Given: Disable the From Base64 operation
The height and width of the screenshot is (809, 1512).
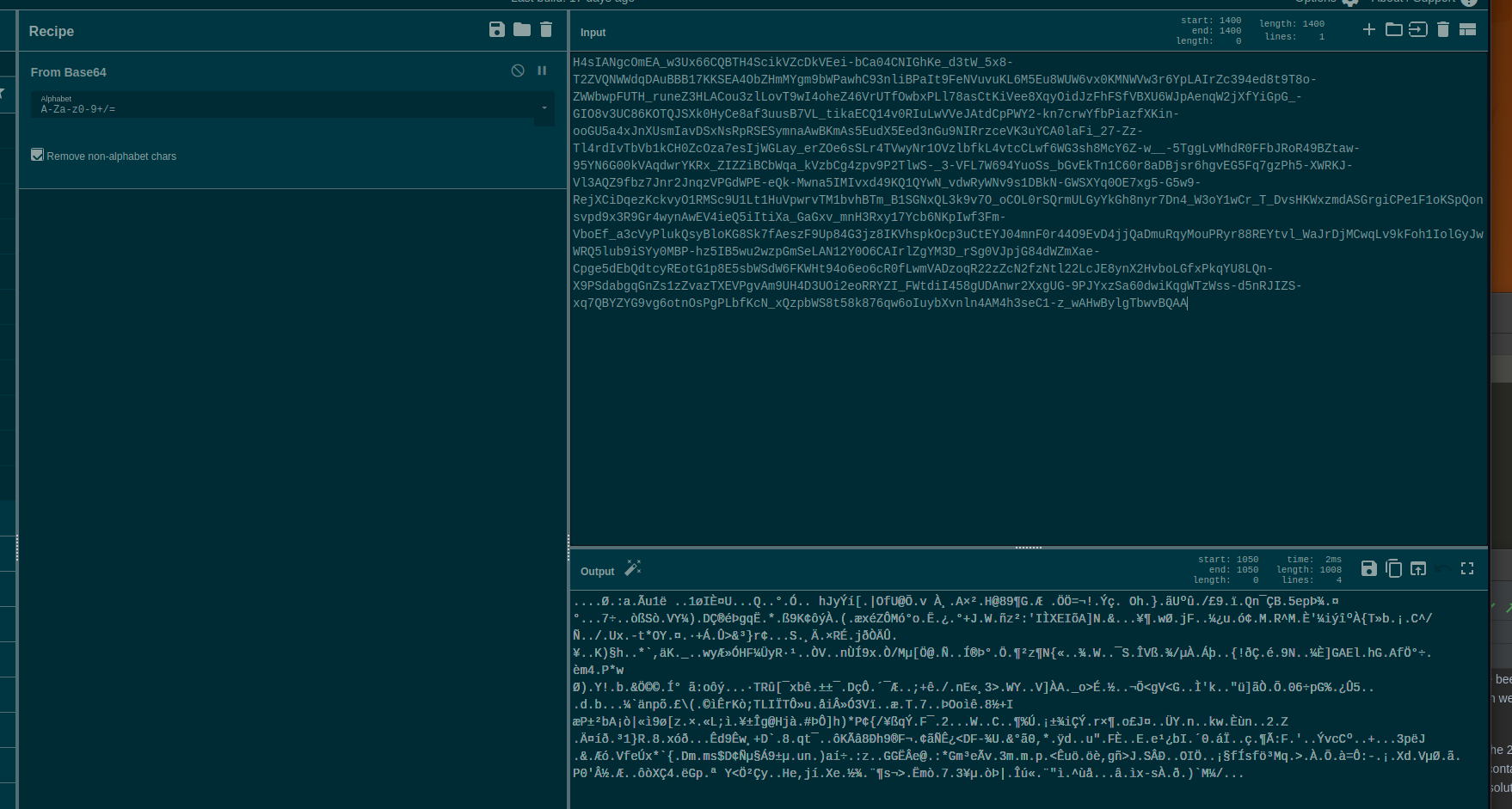Looking at the screenshot, I should (x=518, y=71).
